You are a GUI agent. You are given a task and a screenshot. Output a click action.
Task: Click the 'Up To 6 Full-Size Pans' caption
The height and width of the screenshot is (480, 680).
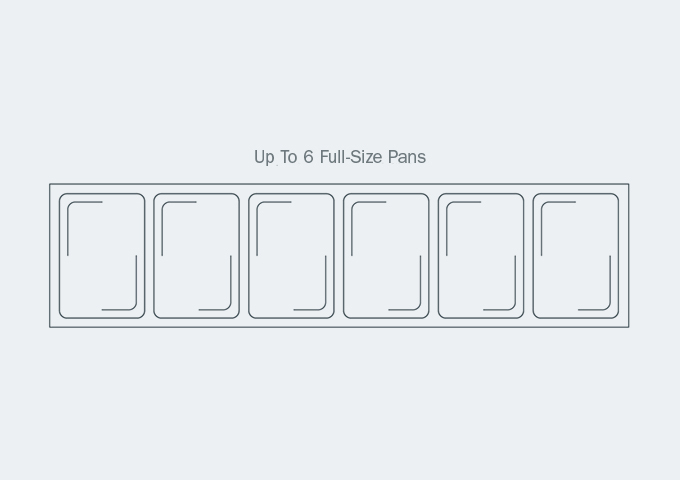click(x=340, y=157)
